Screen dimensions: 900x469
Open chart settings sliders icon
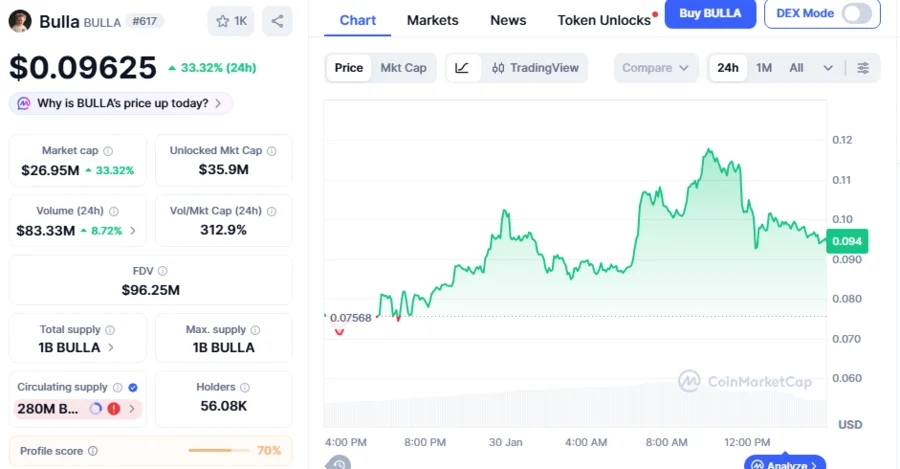tap(863, 68)
